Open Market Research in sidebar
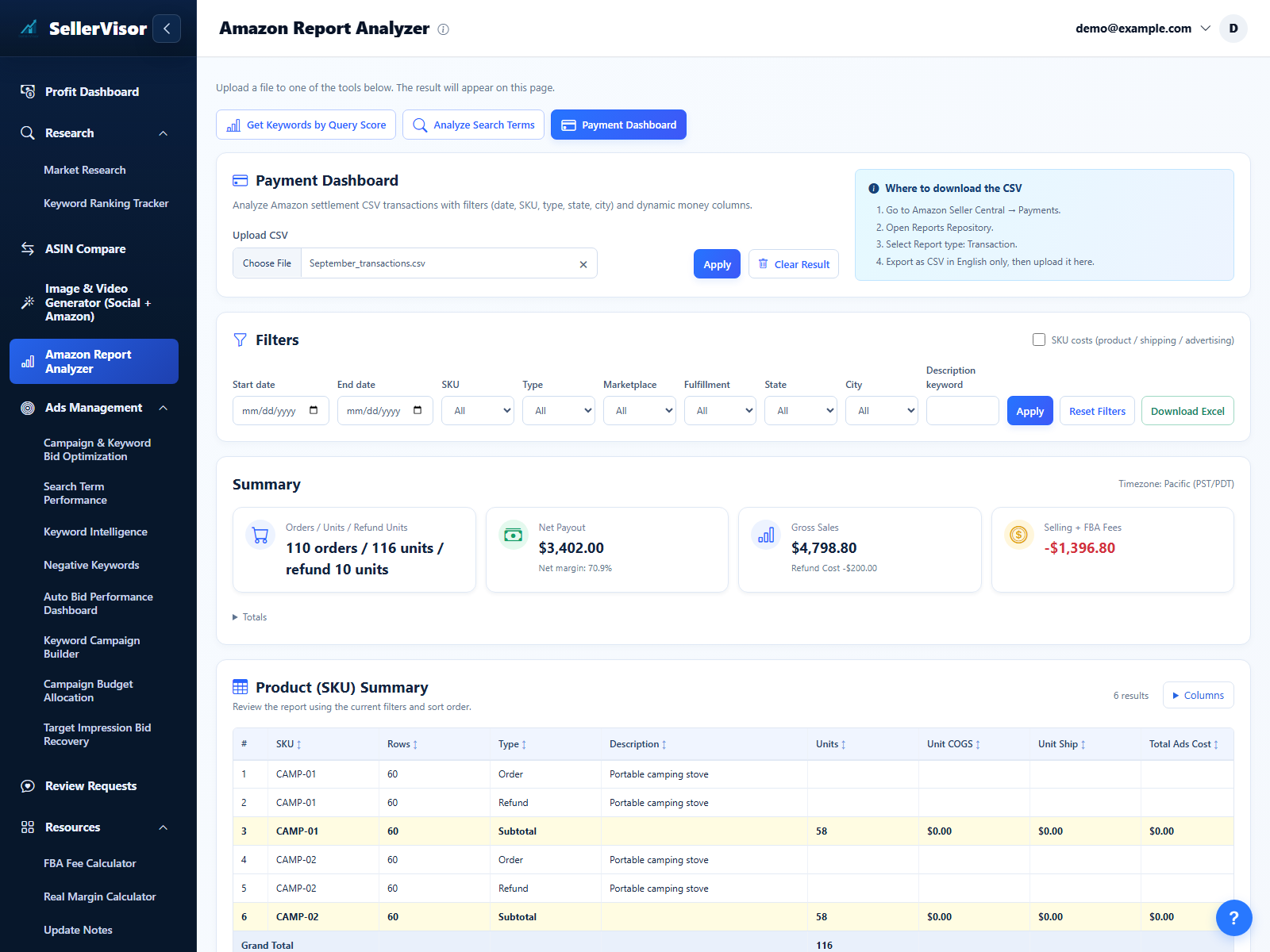This screenshot has width=1270, height=952. pyautogui.click(x=85, y=170)
